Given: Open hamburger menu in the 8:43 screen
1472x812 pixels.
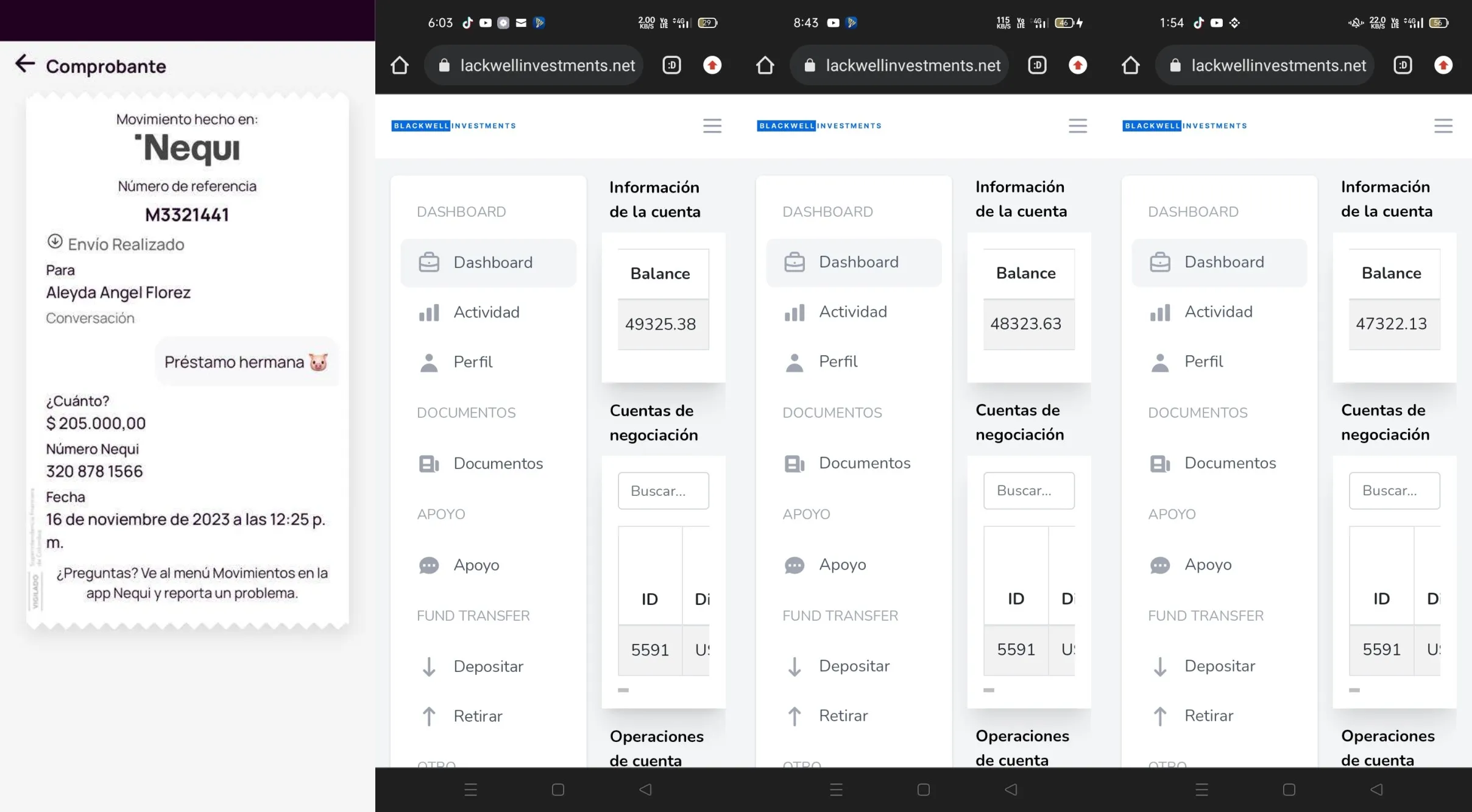Looking at the screenshot, I should (x=1078, y=125).
